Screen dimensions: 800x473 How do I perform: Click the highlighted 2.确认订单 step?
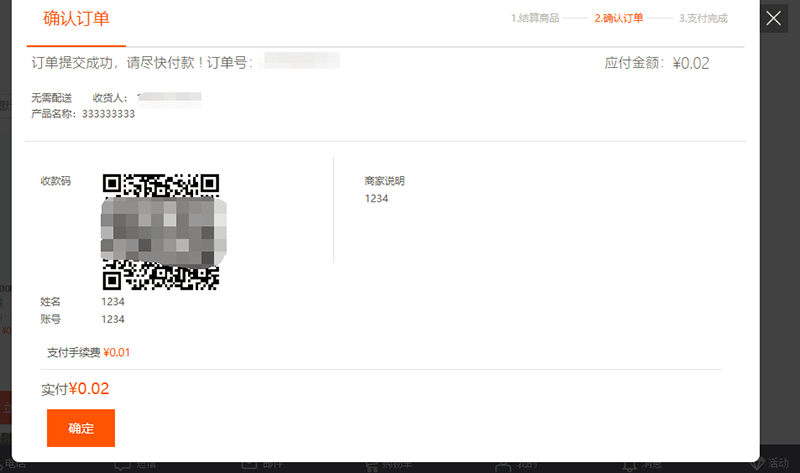click(x=618, y=18)
